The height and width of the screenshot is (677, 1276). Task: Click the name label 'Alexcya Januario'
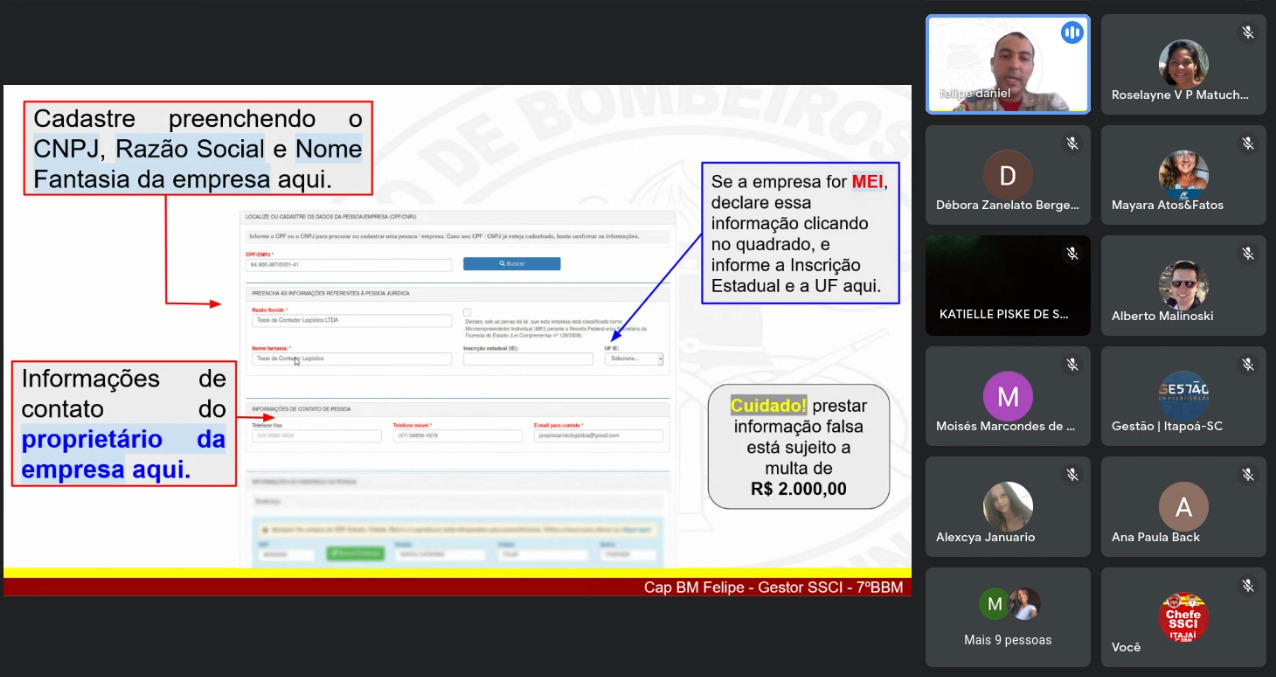point(985,537)
